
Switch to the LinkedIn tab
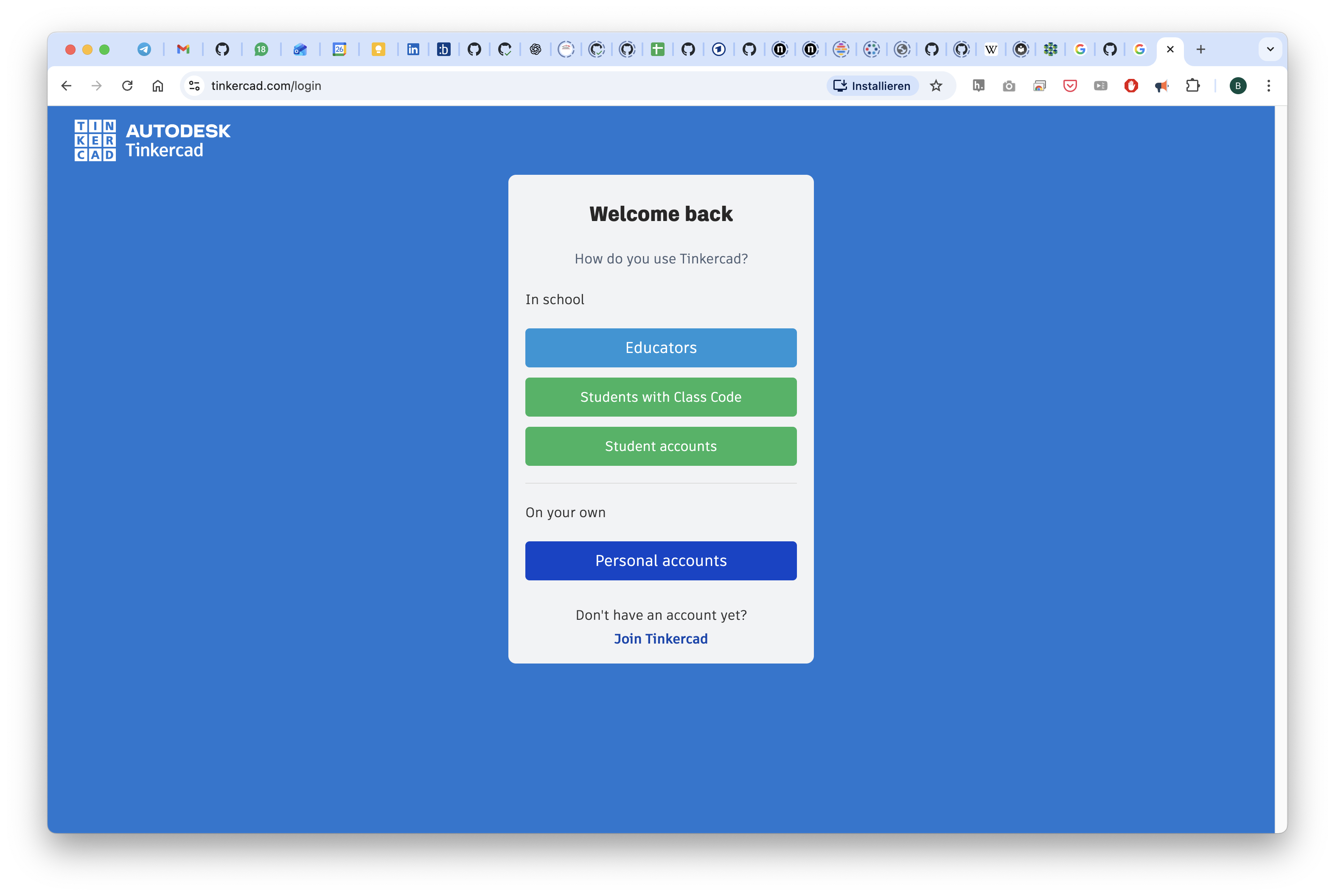tap(412, 49)
